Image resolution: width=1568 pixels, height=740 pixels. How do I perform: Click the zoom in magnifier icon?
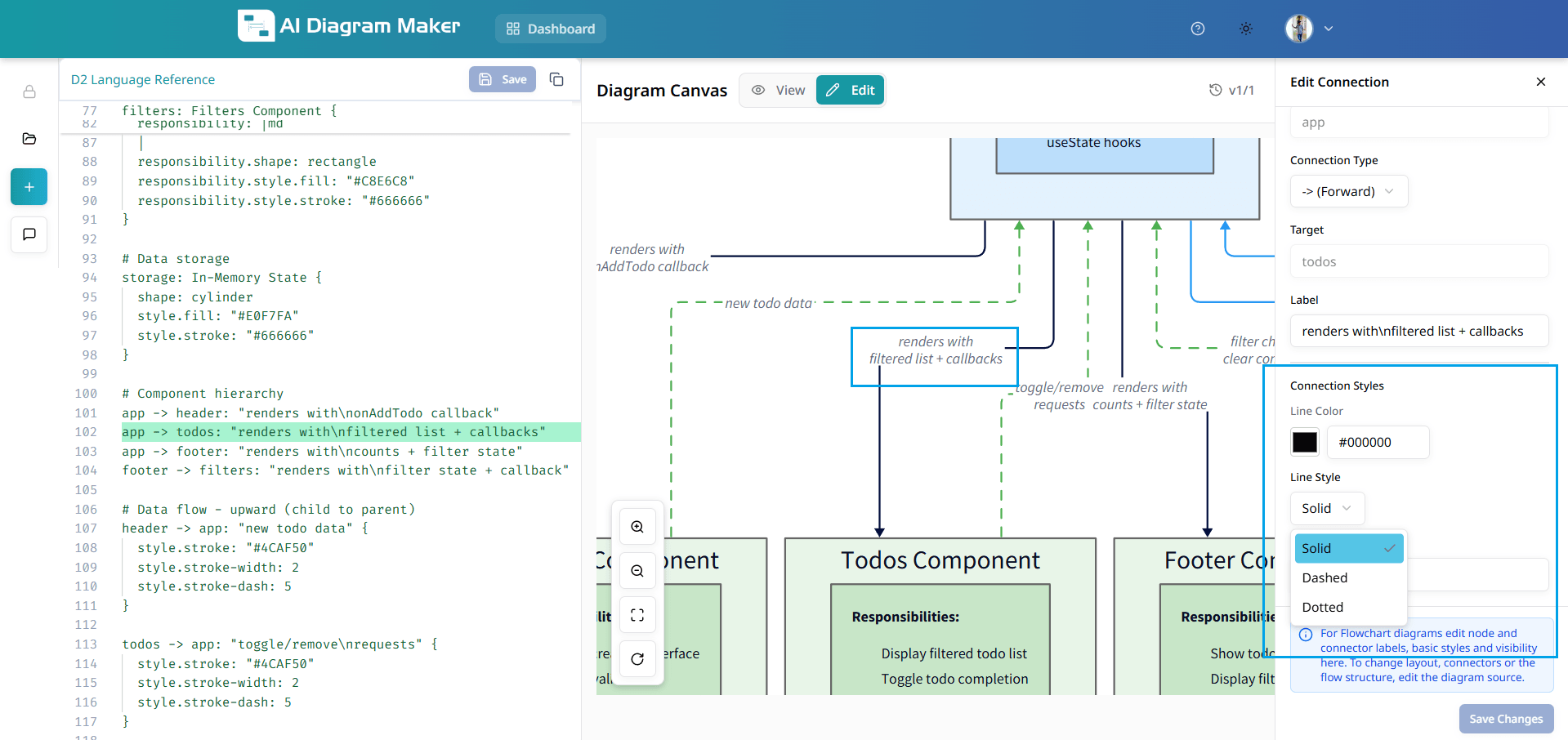click(637, 527)
